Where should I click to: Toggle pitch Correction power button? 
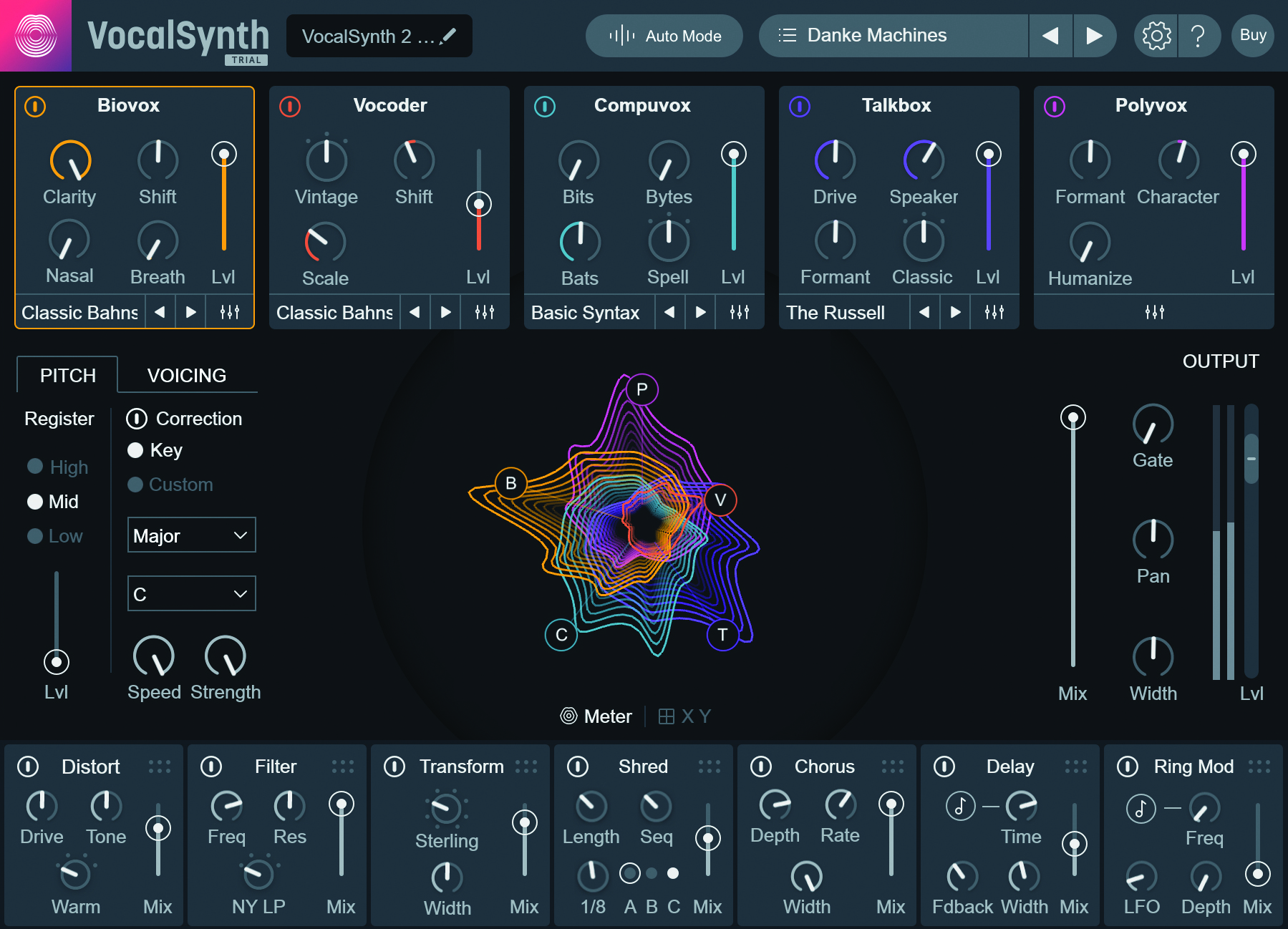pyautogui.click(x=137, y=419)
